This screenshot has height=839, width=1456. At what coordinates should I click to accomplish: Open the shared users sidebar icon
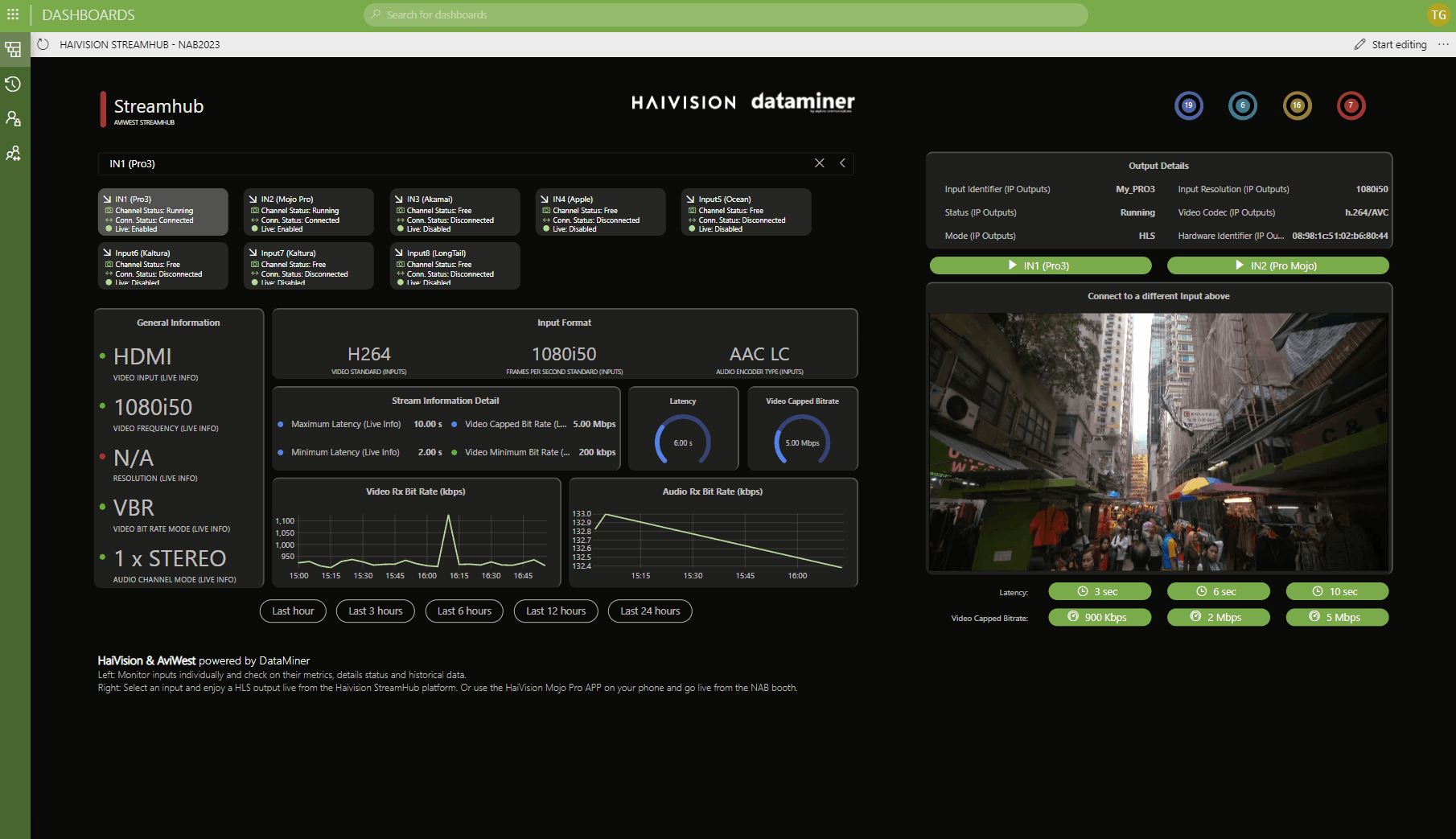click(13, 154)
